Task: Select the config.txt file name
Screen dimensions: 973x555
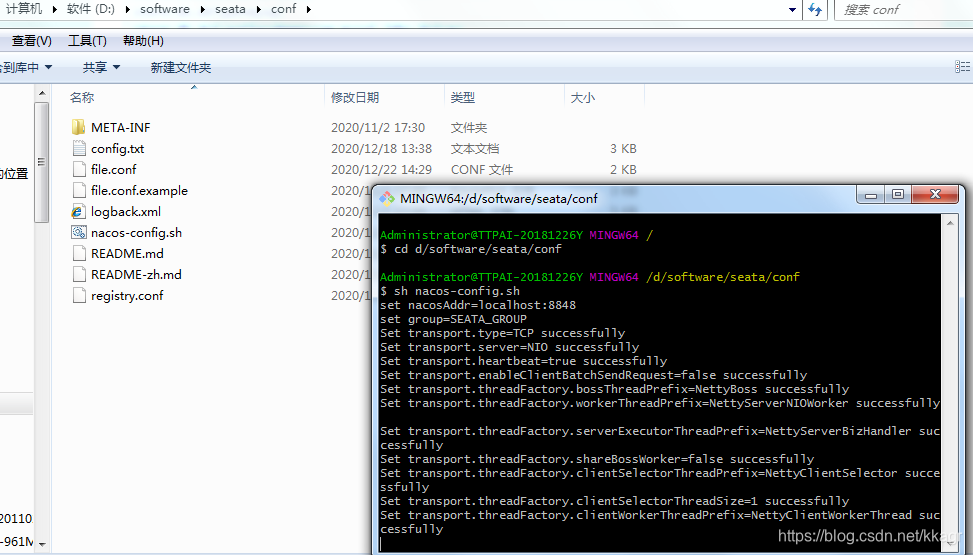Action: click(117, 148)
